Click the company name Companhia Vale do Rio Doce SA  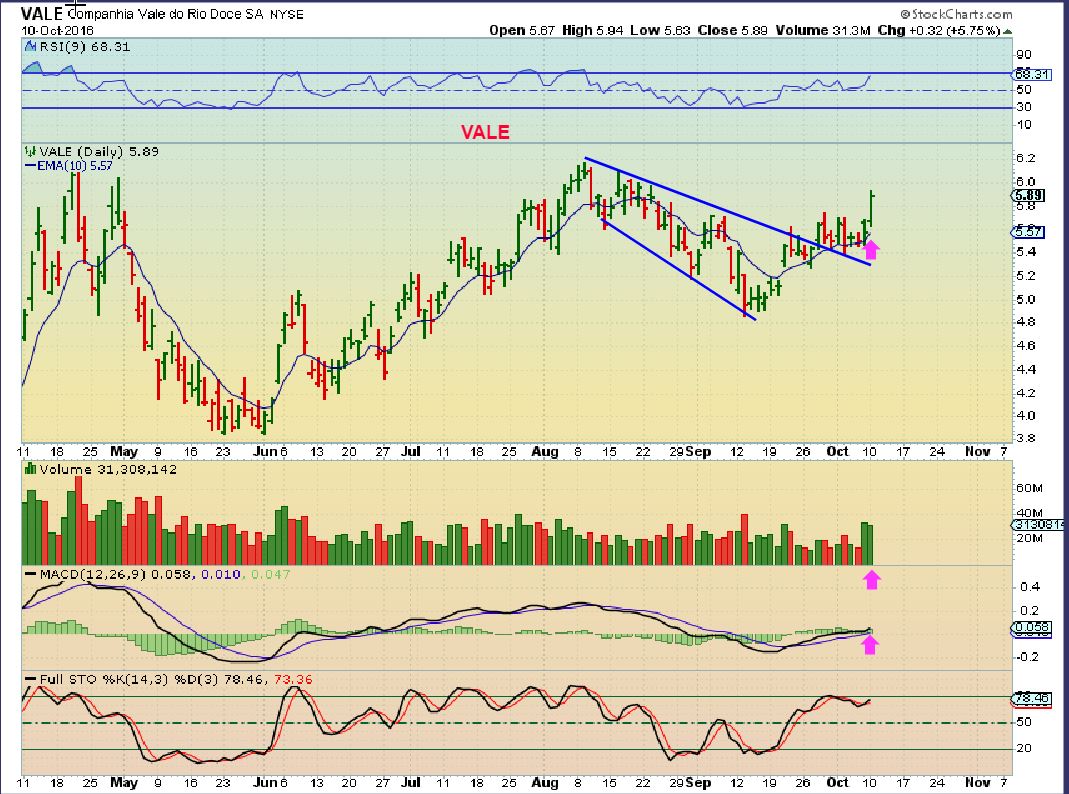coord(166,14)
